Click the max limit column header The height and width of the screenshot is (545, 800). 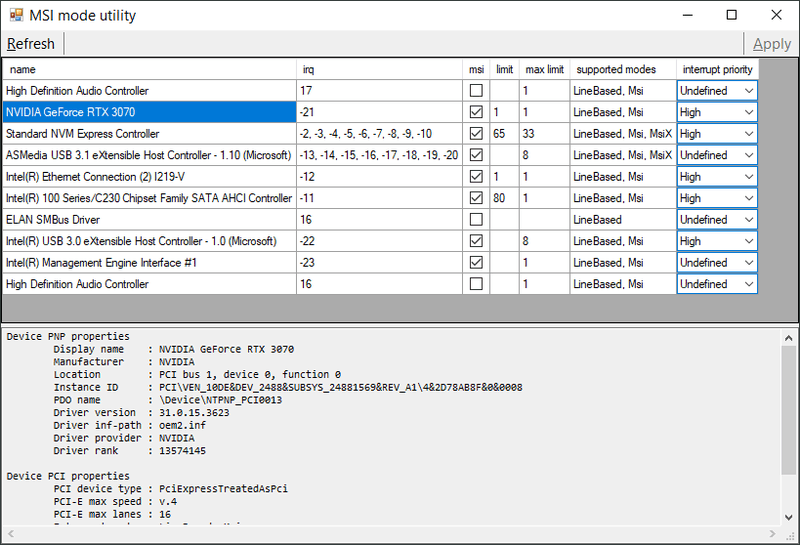[x=544, y=69]
